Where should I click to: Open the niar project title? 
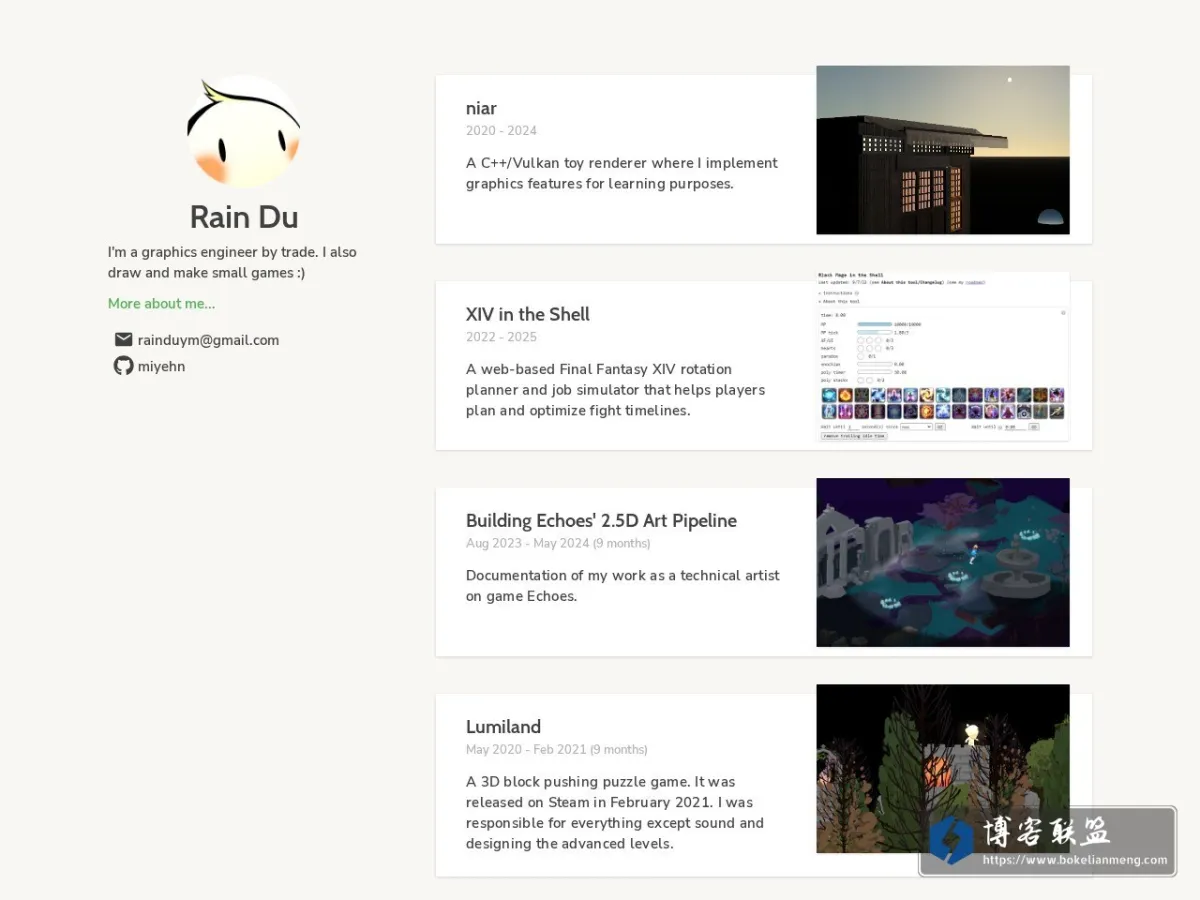(481, 108)
